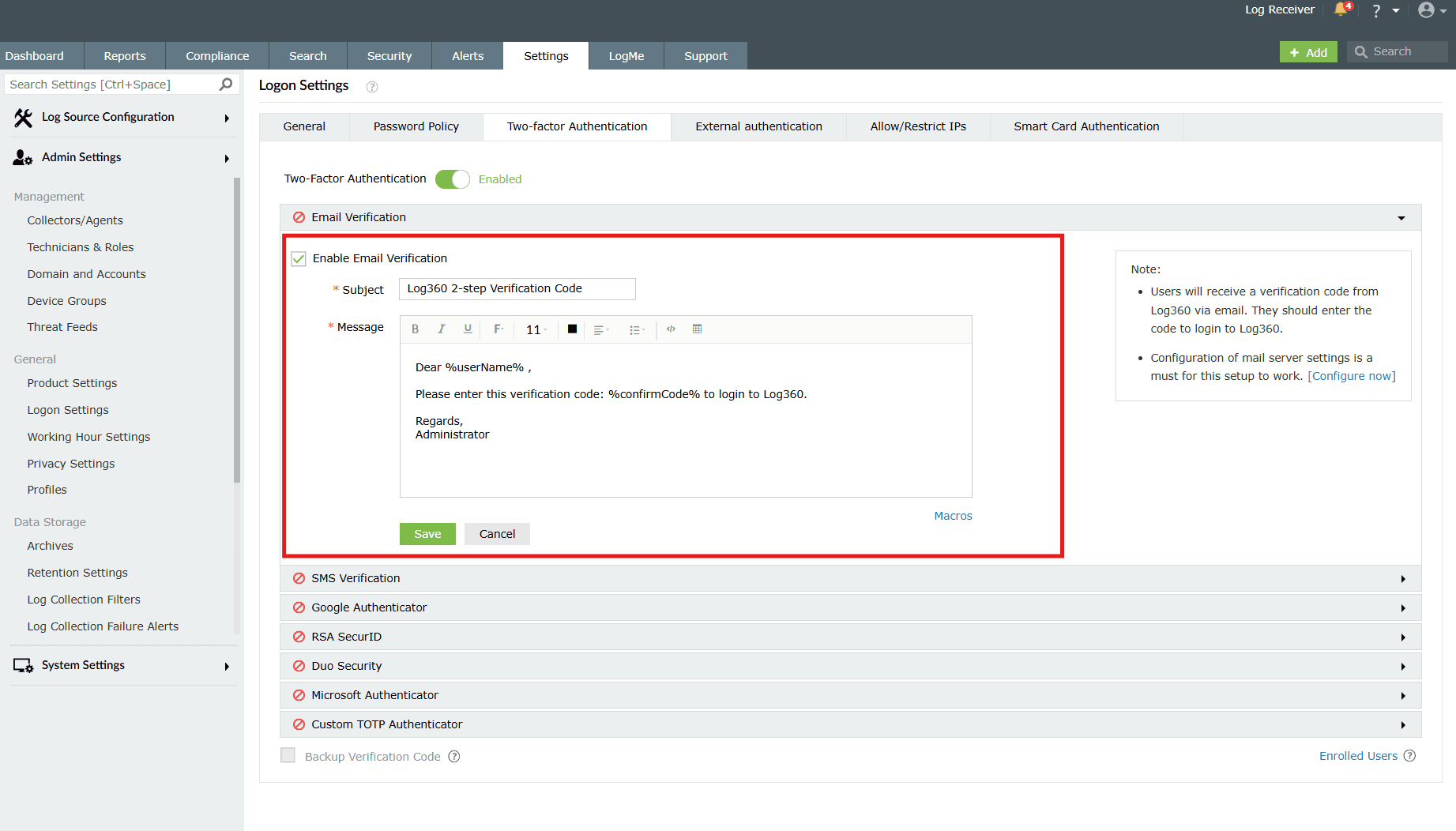Open the External authentication tab

[x=758, y=126]
